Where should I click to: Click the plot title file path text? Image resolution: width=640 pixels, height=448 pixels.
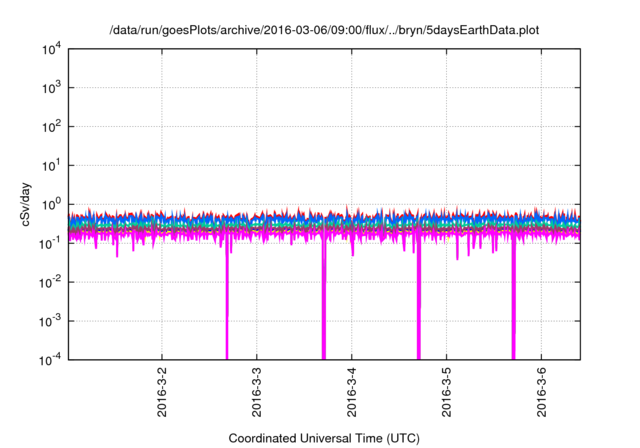324,31
